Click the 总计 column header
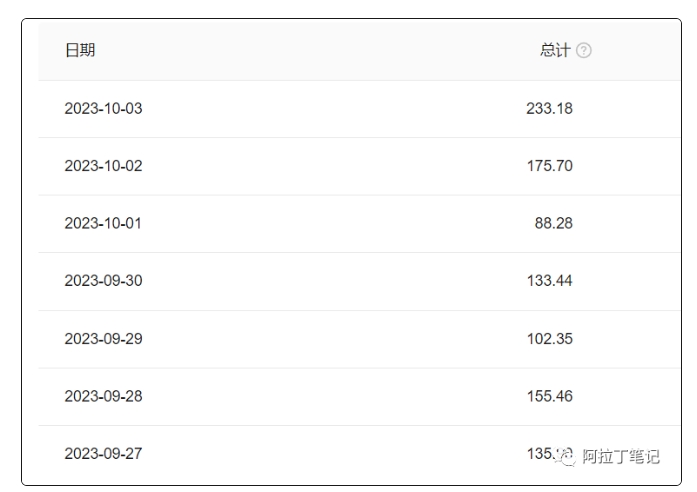Image resolution: width=697 pixels, height=492 pixels. click(x=555, y=51)
